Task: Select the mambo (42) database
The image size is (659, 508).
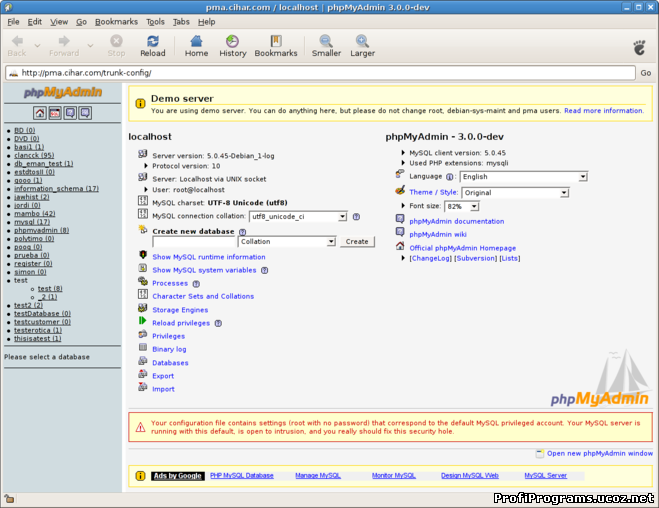Action: pos(34,214)
